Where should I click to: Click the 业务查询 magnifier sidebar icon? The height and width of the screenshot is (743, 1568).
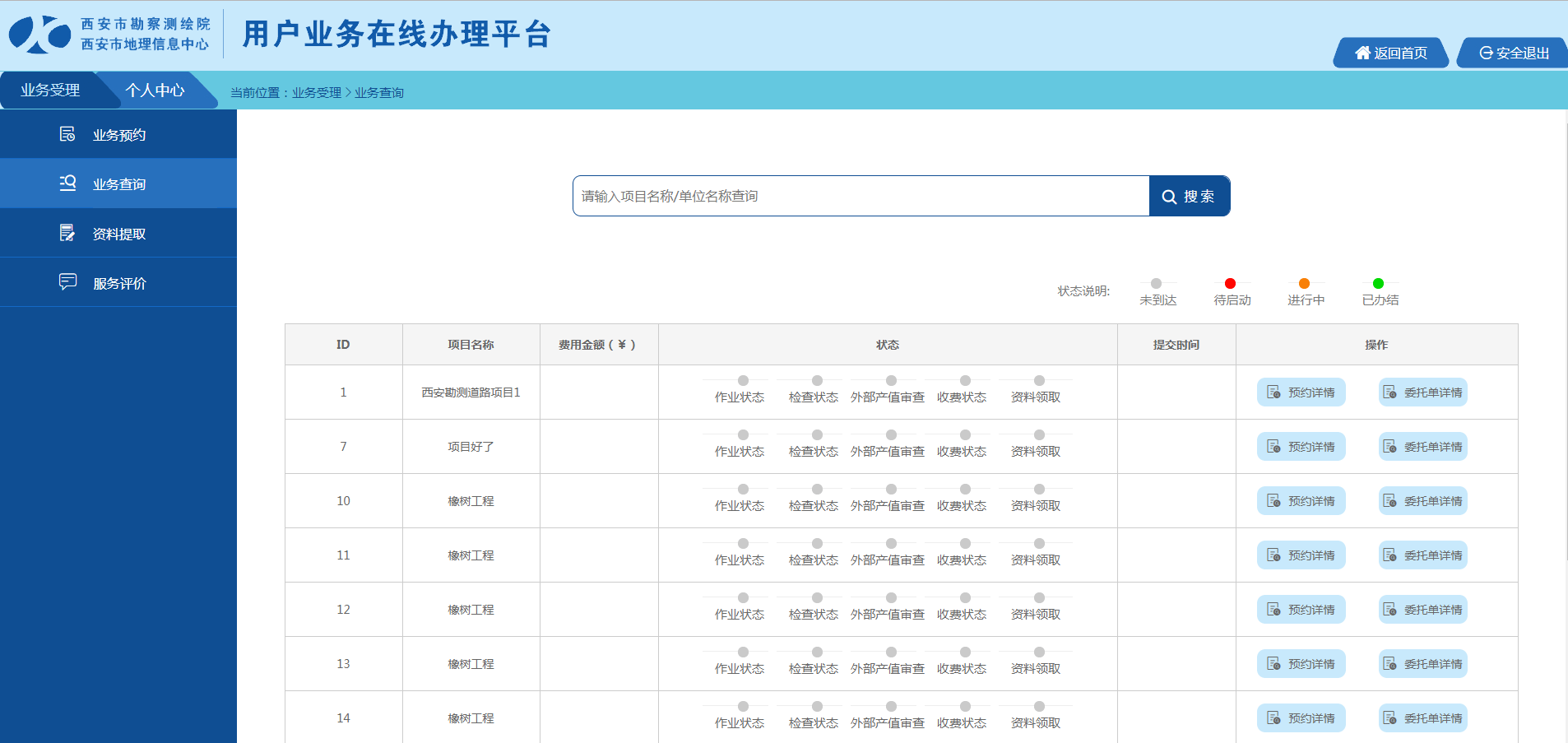(x=67, y=183)
